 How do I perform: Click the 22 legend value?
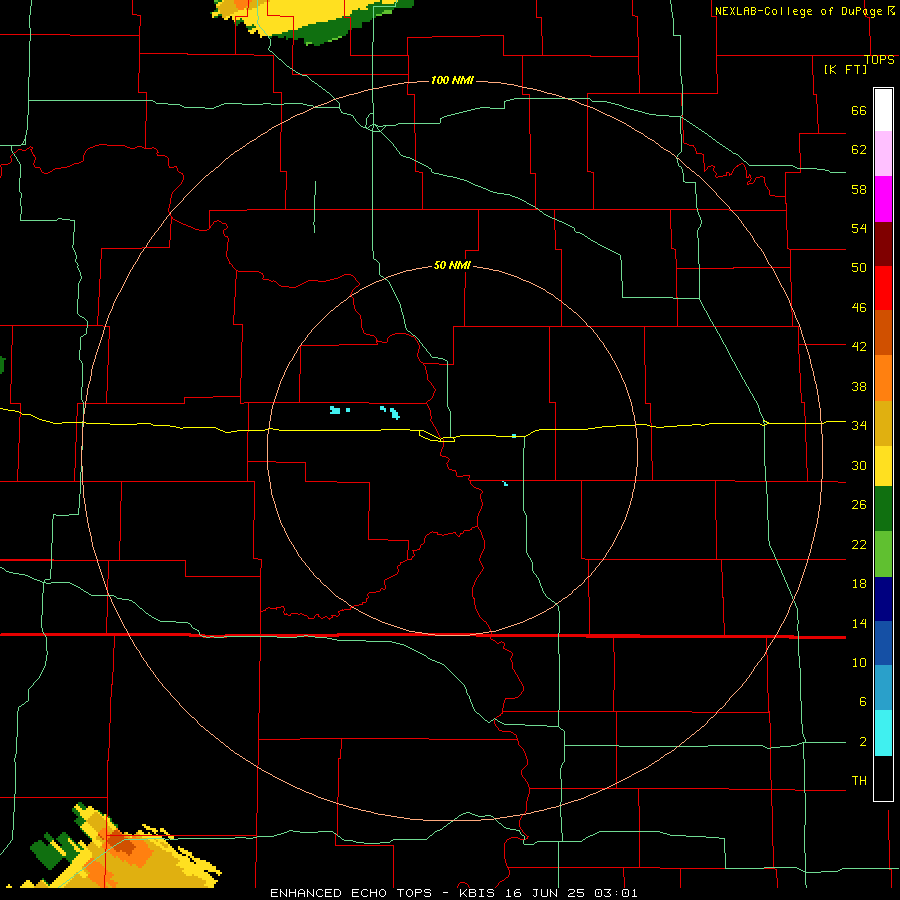[859, 544]
